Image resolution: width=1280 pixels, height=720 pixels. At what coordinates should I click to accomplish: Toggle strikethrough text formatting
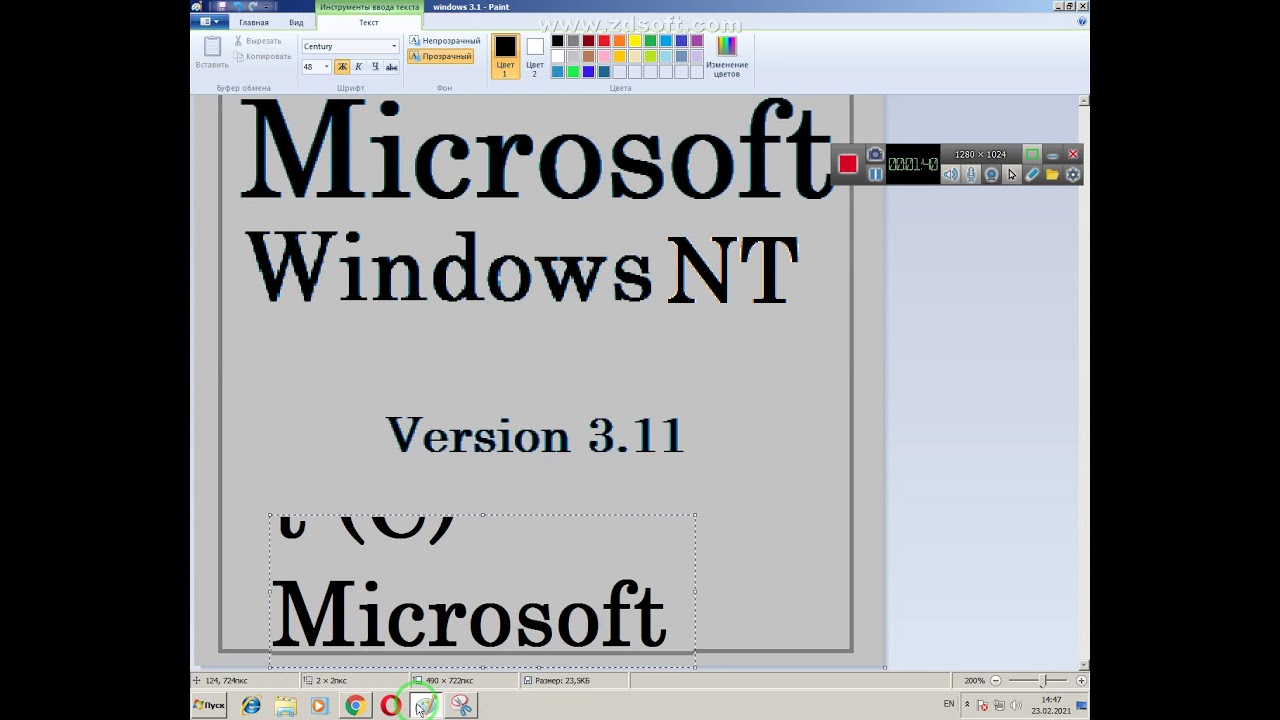point(391,67)
